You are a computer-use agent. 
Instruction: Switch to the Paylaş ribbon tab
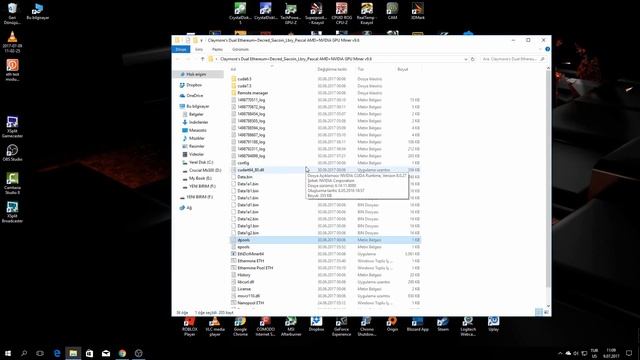click(x=217, y=49)
